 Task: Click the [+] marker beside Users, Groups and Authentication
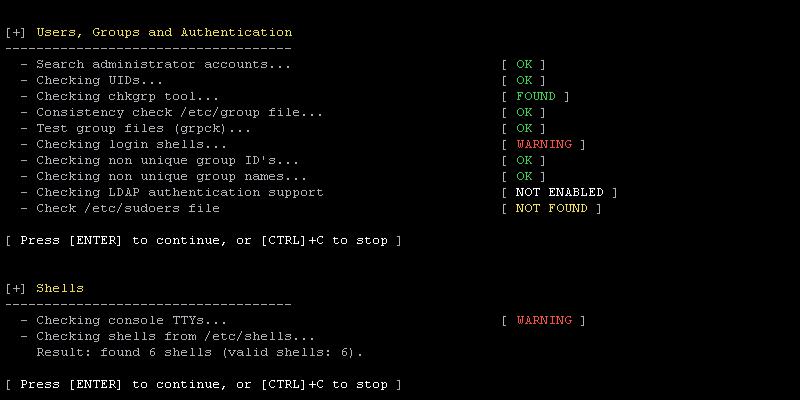tap(16, 32)
